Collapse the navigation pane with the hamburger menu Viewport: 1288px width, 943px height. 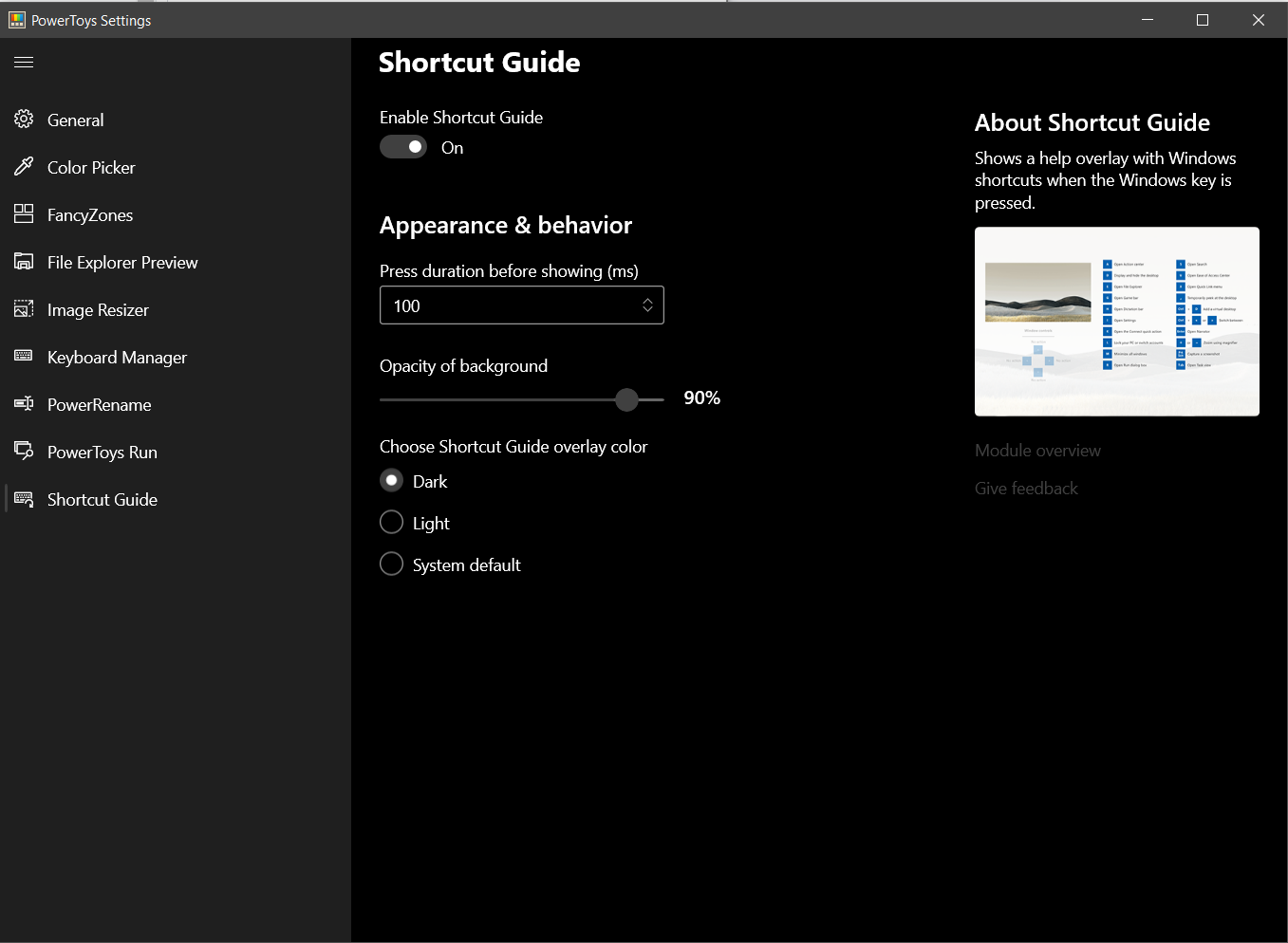click(x=23, y=62)
